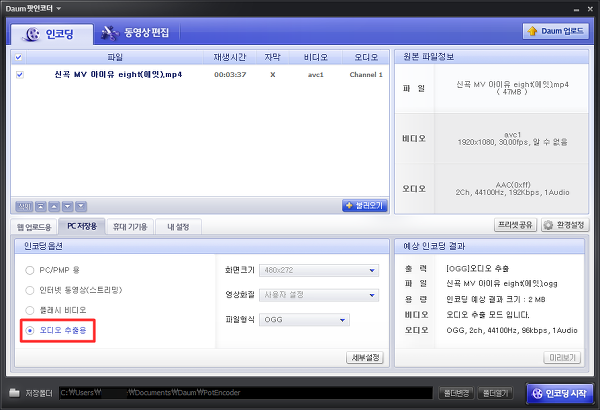Uncheck the 아이유 eight mp4 file checkbox
The image size is (600, 410).
(20, 74)
